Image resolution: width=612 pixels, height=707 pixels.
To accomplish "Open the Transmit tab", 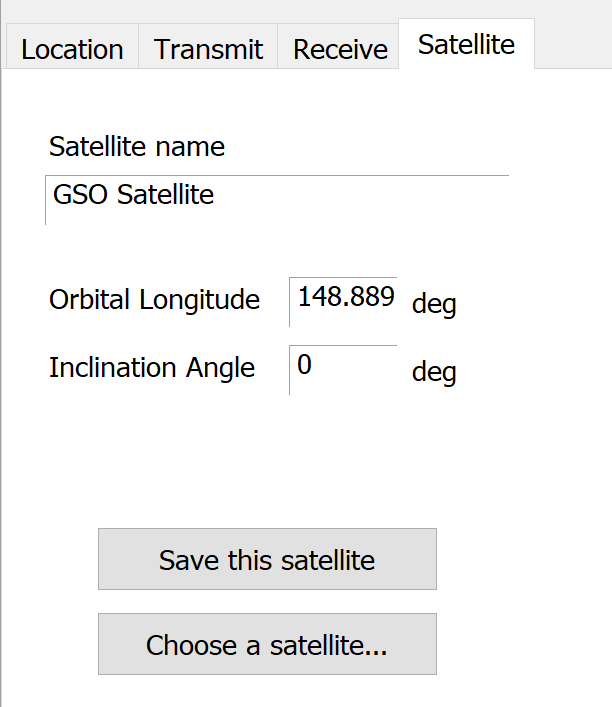I will point(208,47).
